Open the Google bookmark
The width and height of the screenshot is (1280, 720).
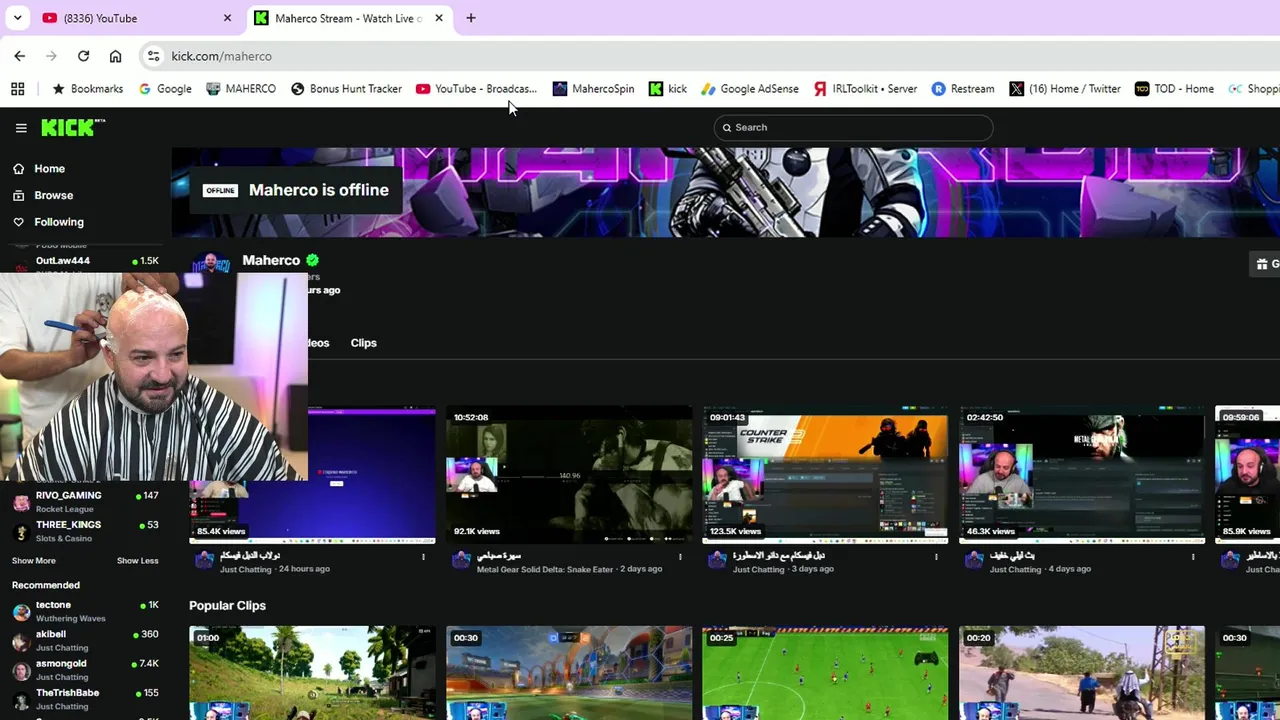click(x=165, y=89)
